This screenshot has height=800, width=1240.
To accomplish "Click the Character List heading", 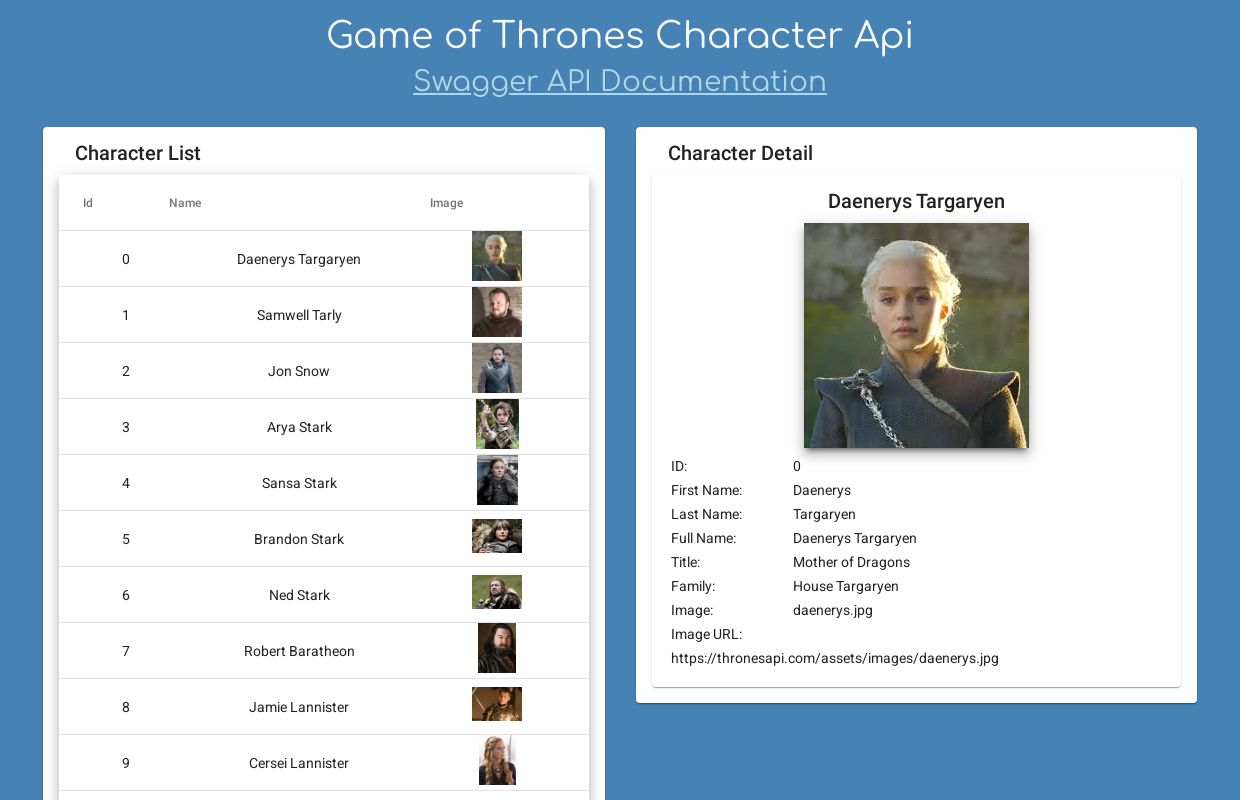I will tap(138, 153).
